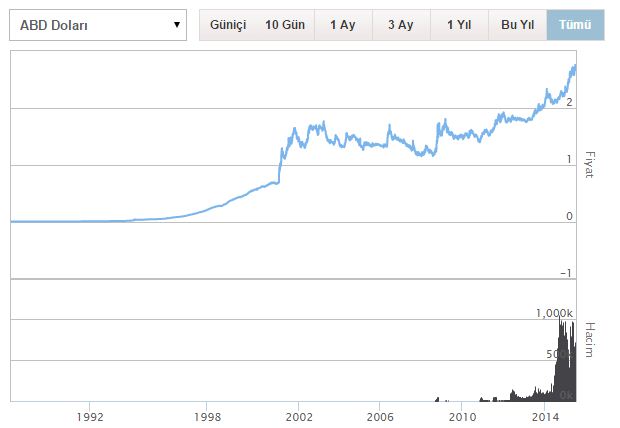This screenshot has height=428, width=620.
Task: Click the price line peak near 2014
Action: pyautogui.click(x=574, y=67)
